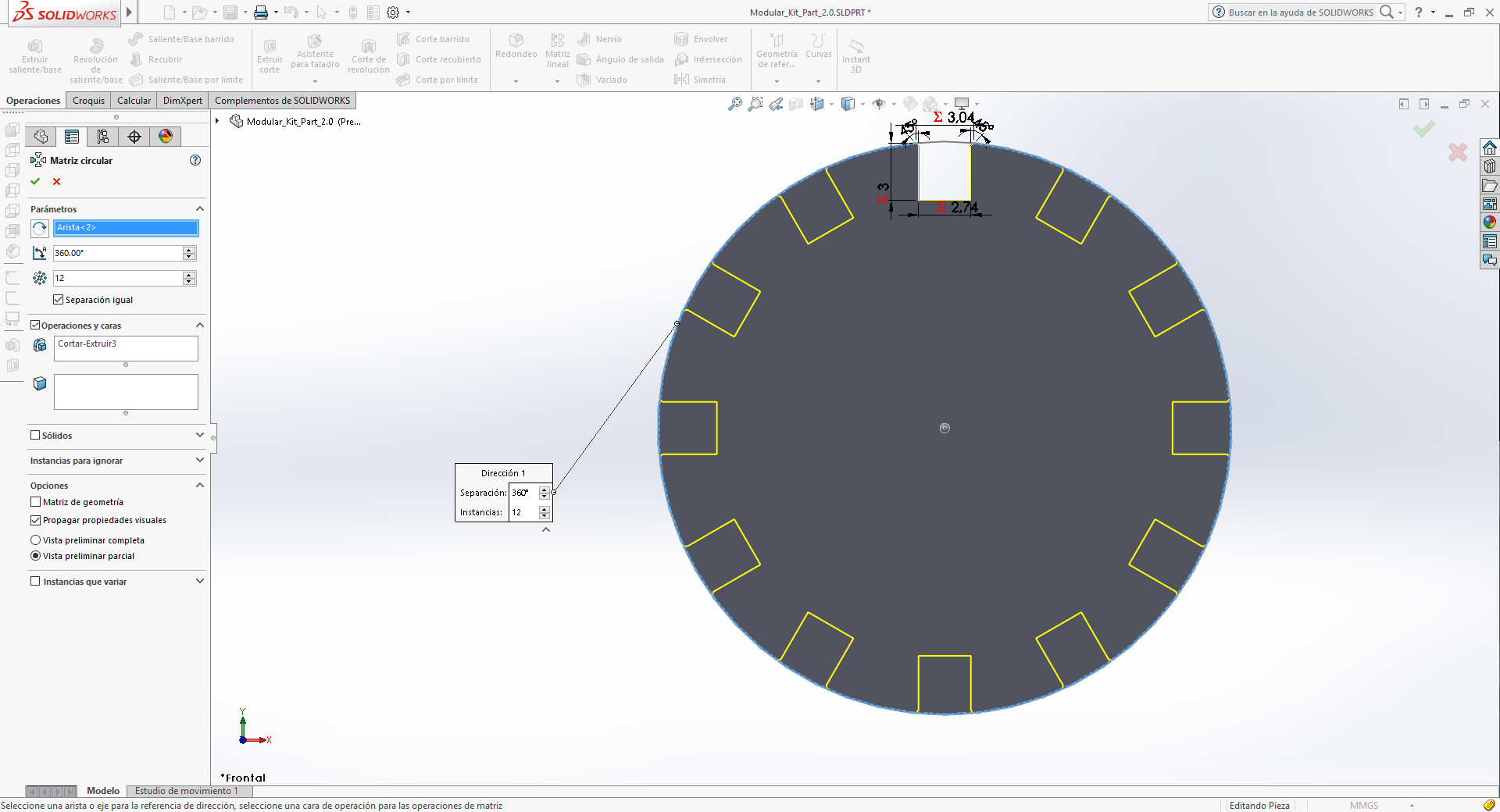Enable the Sólidos checkbox
Viewport: 1500px width, 812px height.
point(35,435)
